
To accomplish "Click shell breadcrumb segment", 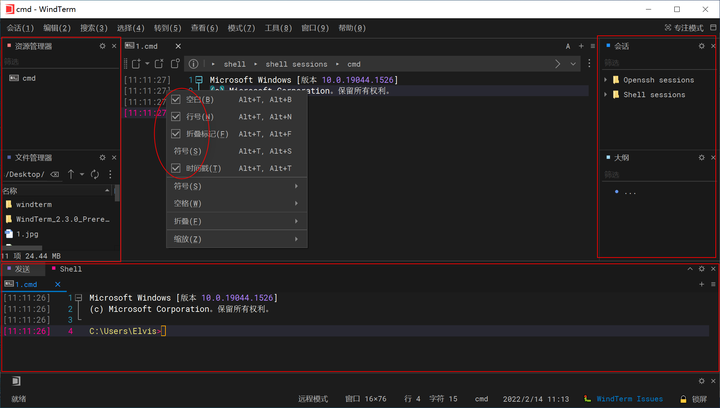I will (234, 64).
